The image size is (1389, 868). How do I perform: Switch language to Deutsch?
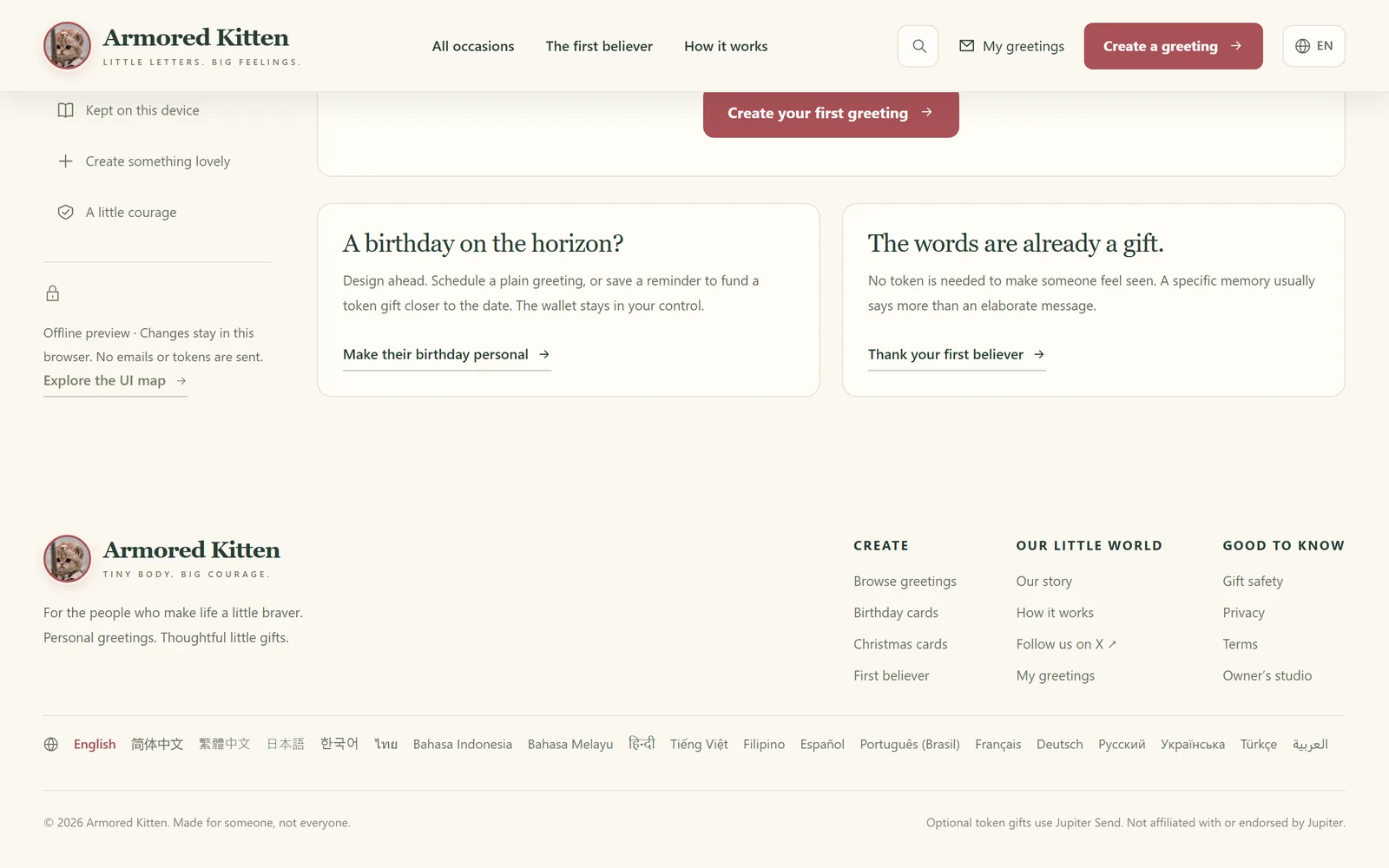pyautogui.click(x=1060, y=744)
